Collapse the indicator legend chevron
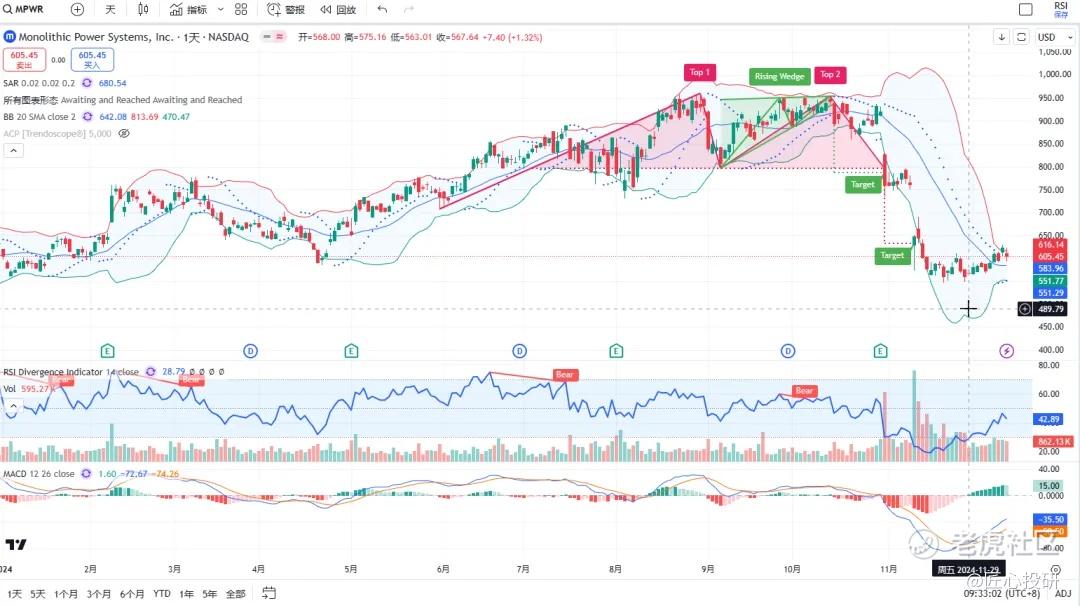 point(13,150)
